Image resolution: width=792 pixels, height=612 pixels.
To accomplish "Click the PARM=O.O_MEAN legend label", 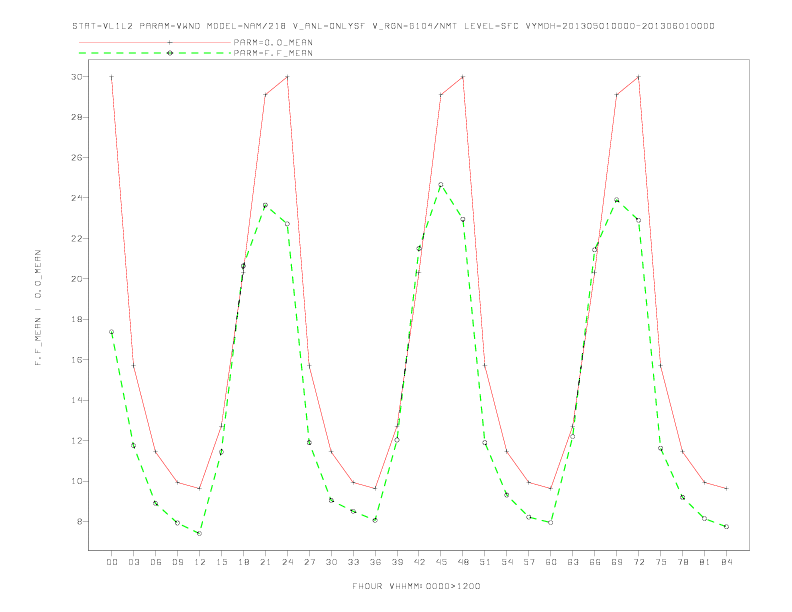I will pyautogui.click(x=273, y=42).
